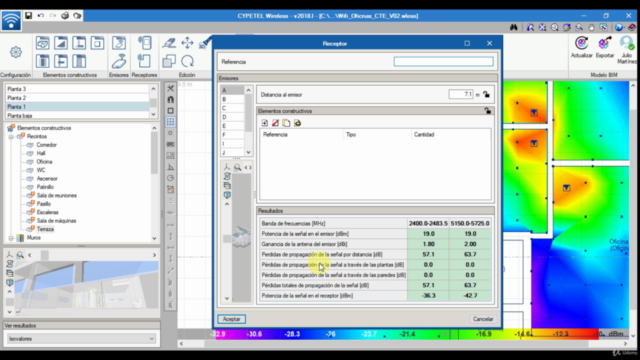The height and width of the screenshot is (360, 640).
Task: Click the router icon in Emisores group
Action: (x=119, y=61)
